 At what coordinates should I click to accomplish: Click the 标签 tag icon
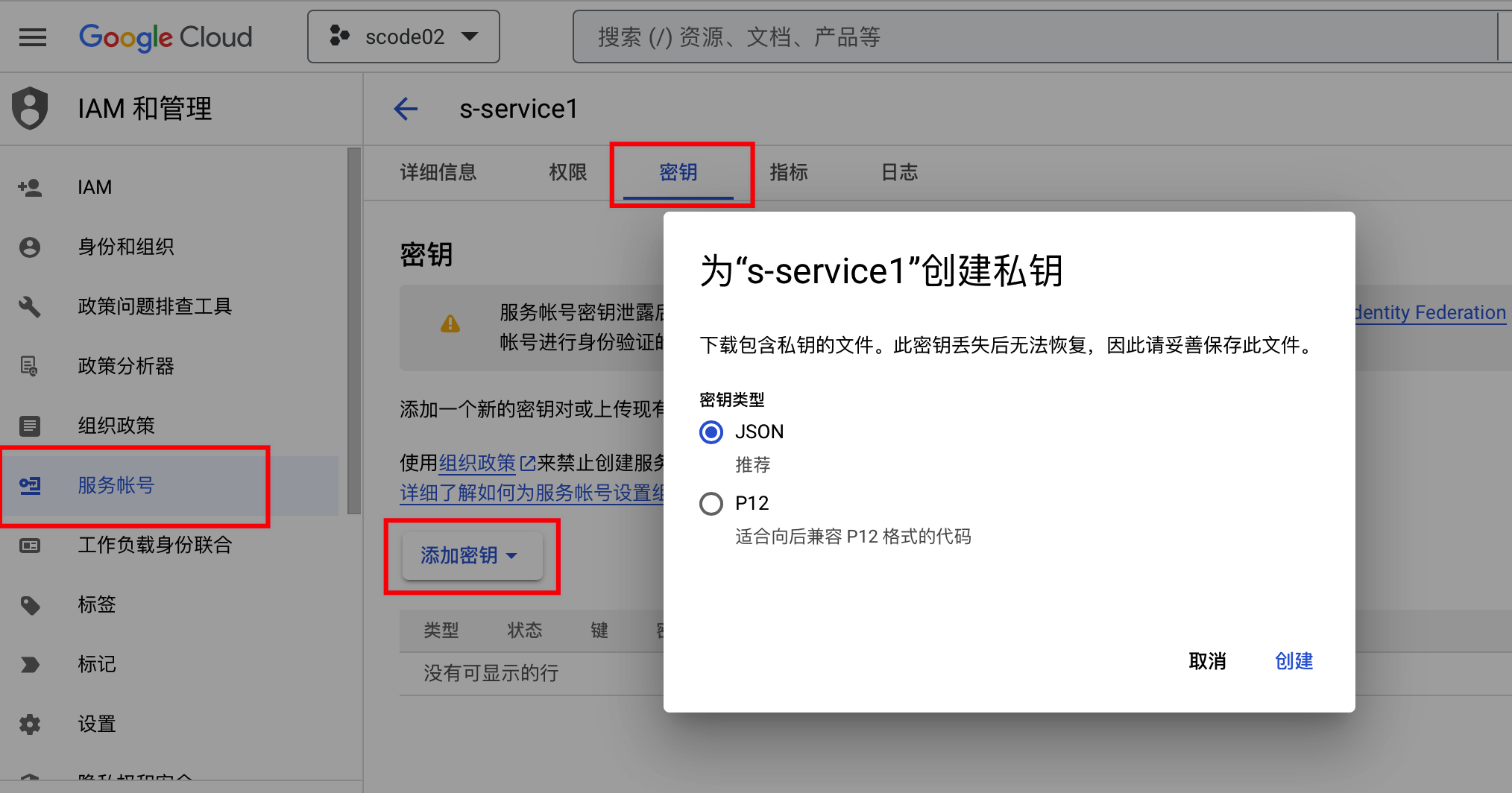(x=30, y=604)
